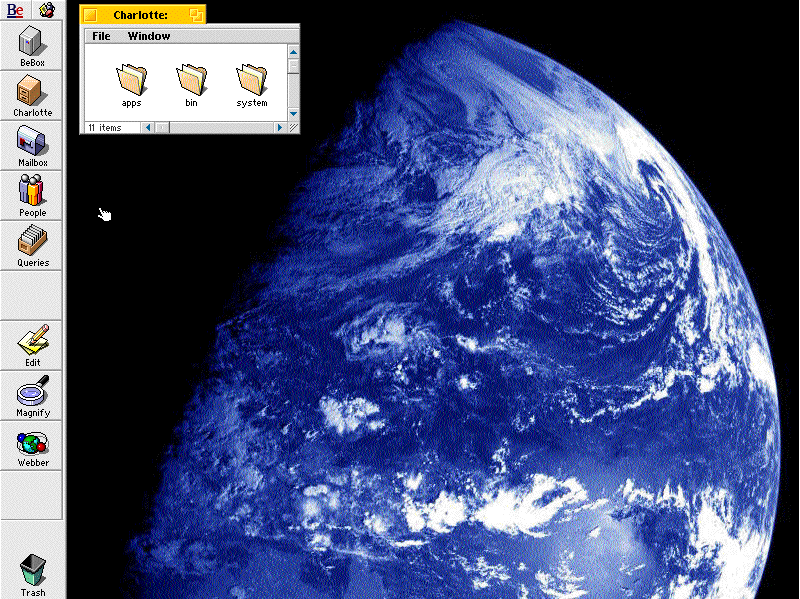Click the running apps icon beside Be logo
The image size is (800, 599).
pos(46,10)
